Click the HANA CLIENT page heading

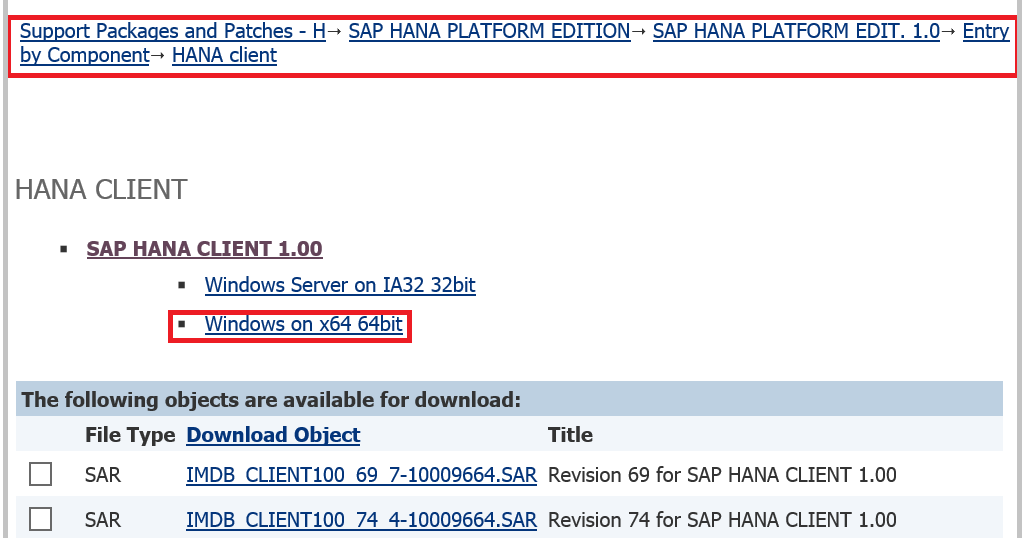(101, 190)
